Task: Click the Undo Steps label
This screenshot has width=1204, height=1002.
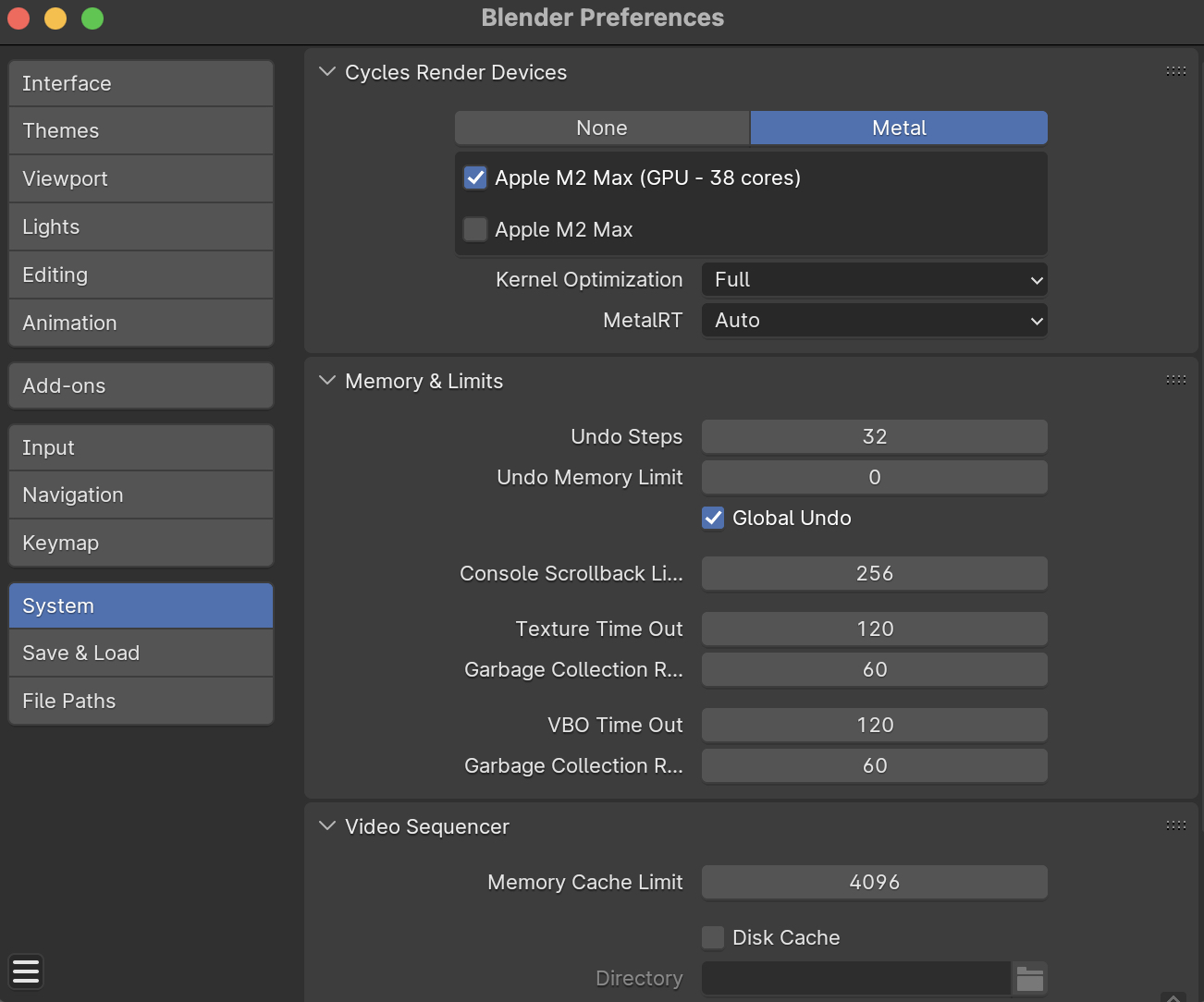Action: click(x=627, y=436)
